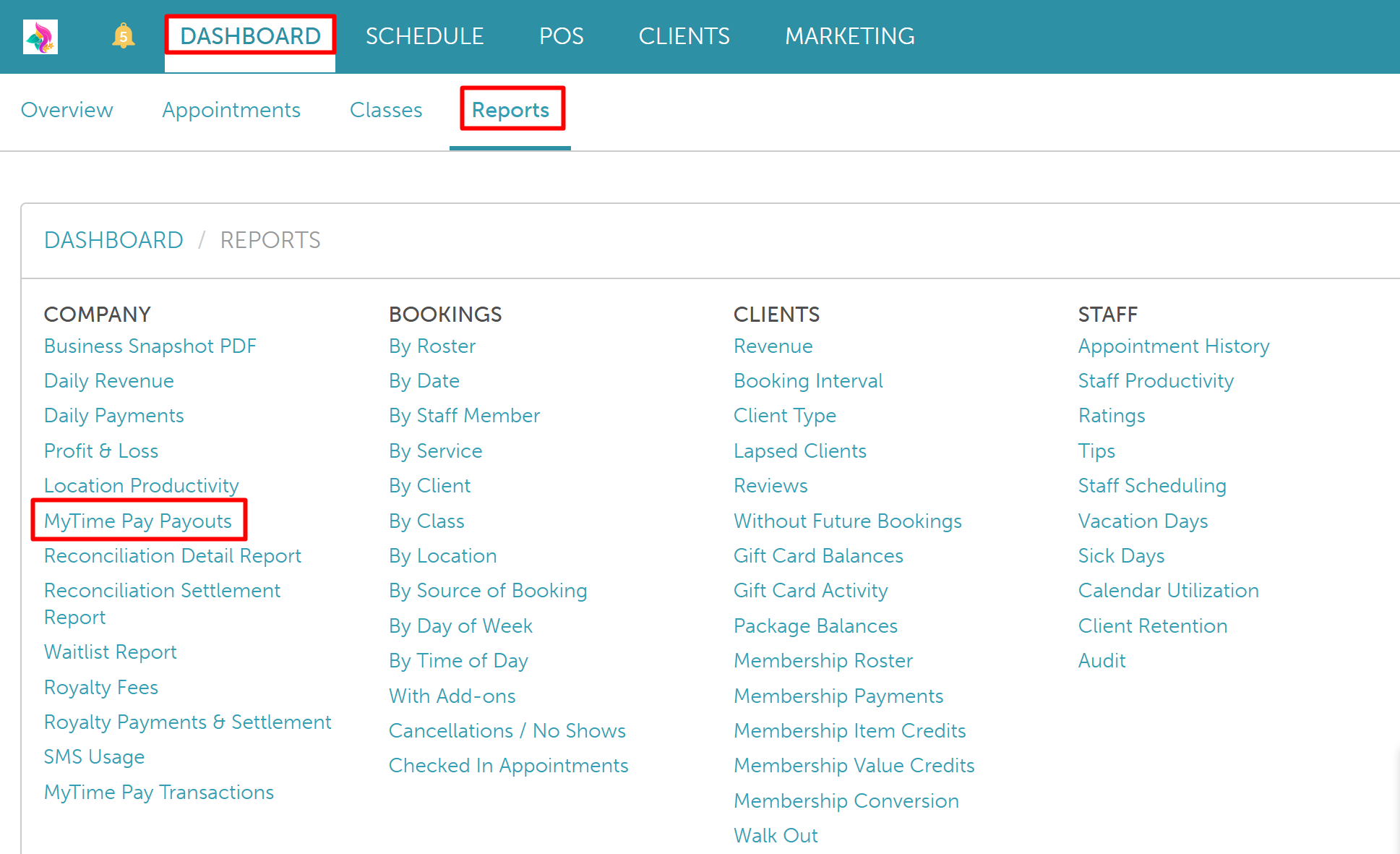Viewport: 1400px width, 854px height.
Task: Open the Marketing menu tab
Action: pos(849,36)
